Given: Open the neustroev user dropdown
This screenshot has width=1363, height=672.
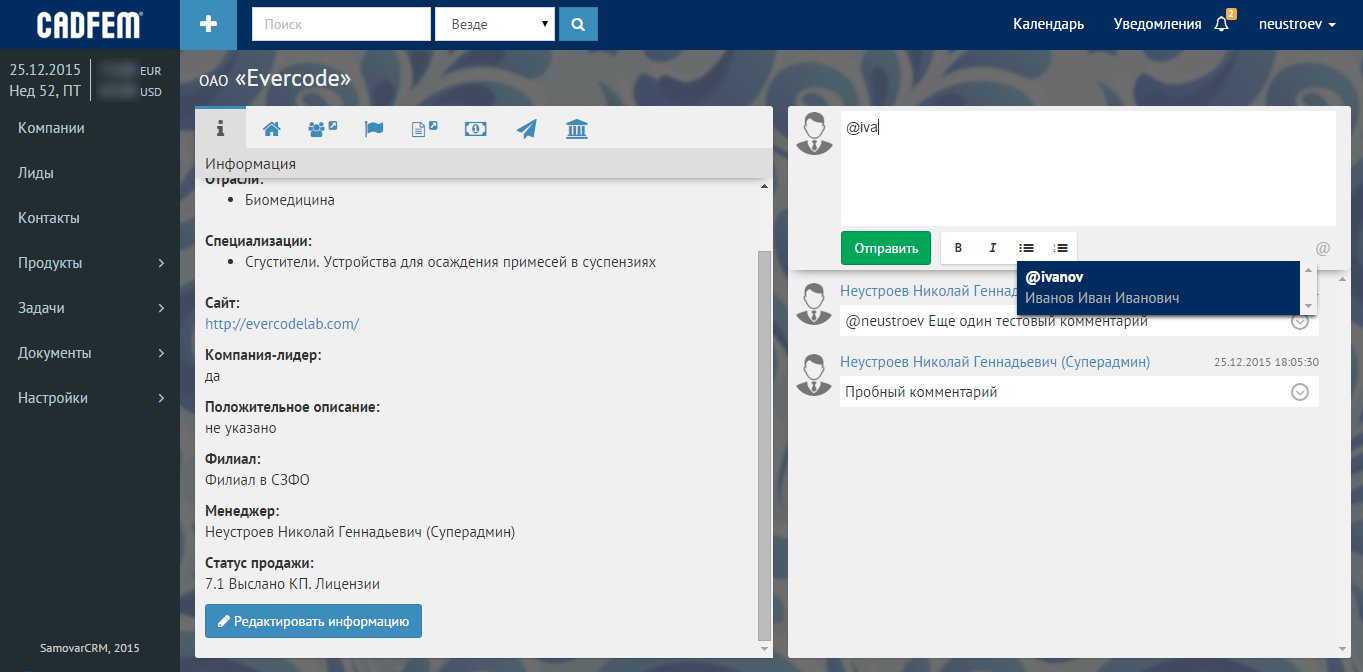Looking at the screenshot, I should point(1296,24).
